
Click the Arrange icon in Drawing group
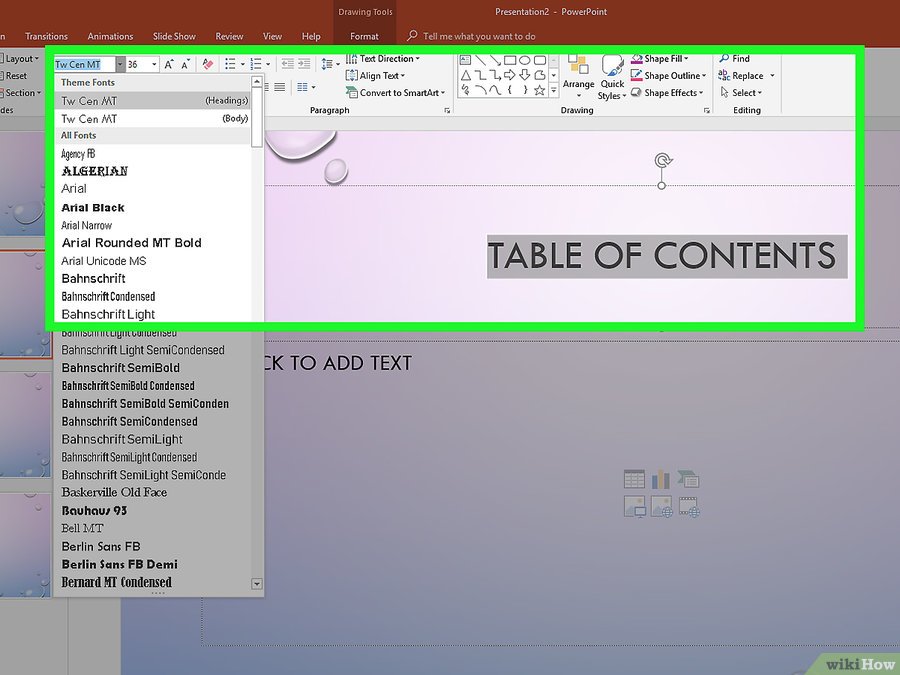578,72
